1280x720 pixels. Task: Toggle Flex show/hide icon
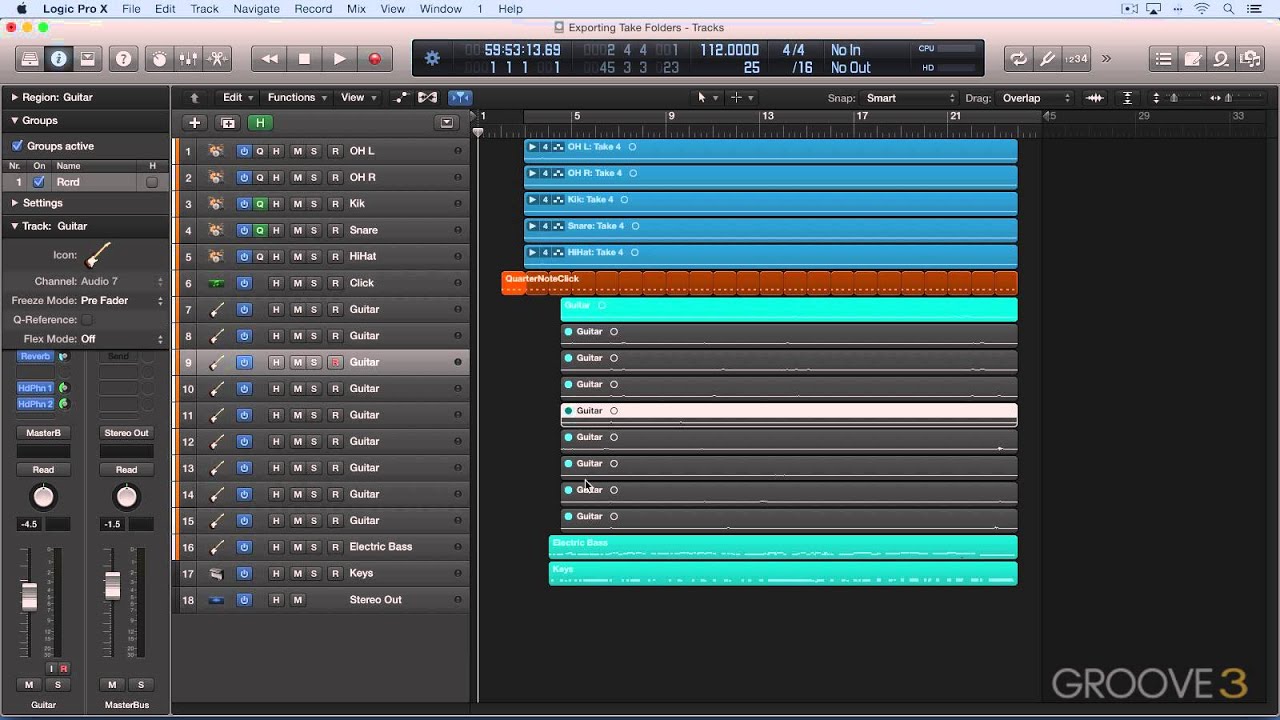(428, 97)
